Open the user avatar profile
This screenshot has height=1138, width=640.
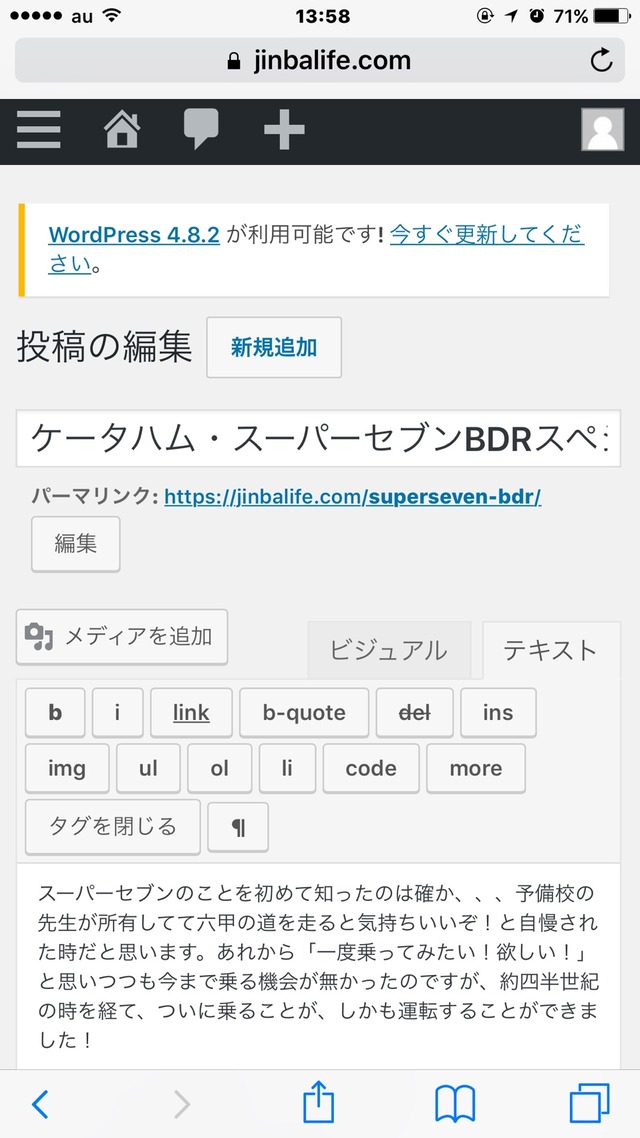[x=602, y=130]
